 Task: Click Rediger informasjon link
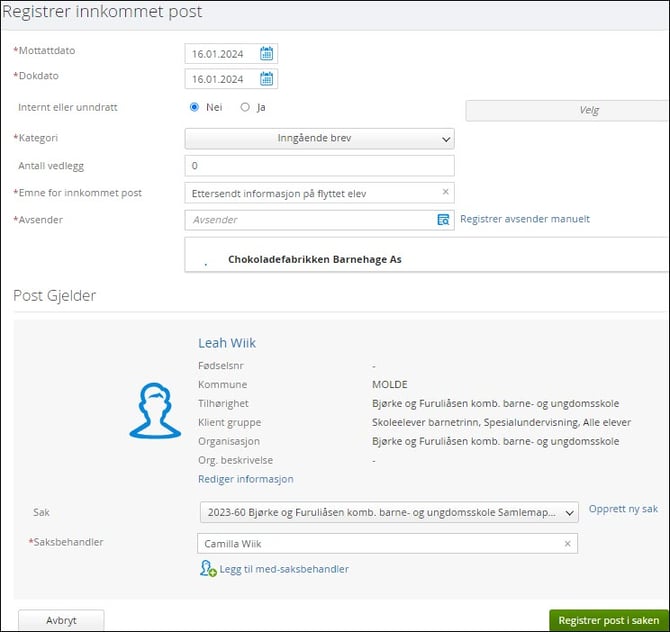pos(245,479)
